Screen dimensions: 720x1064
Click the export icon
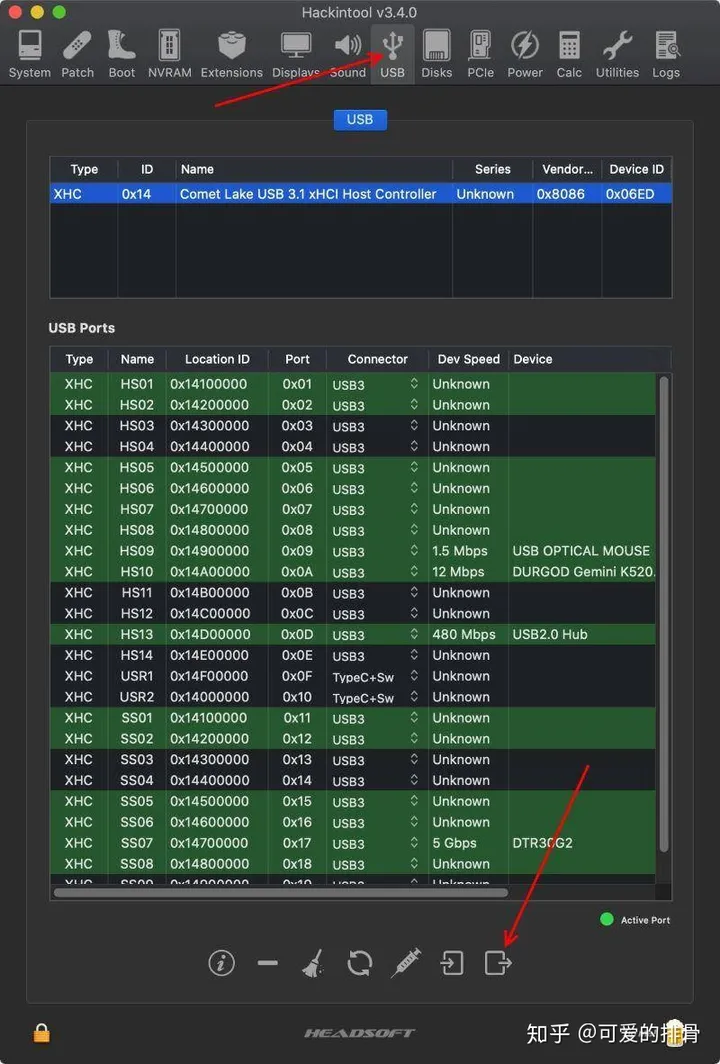(x=497, y=962)
